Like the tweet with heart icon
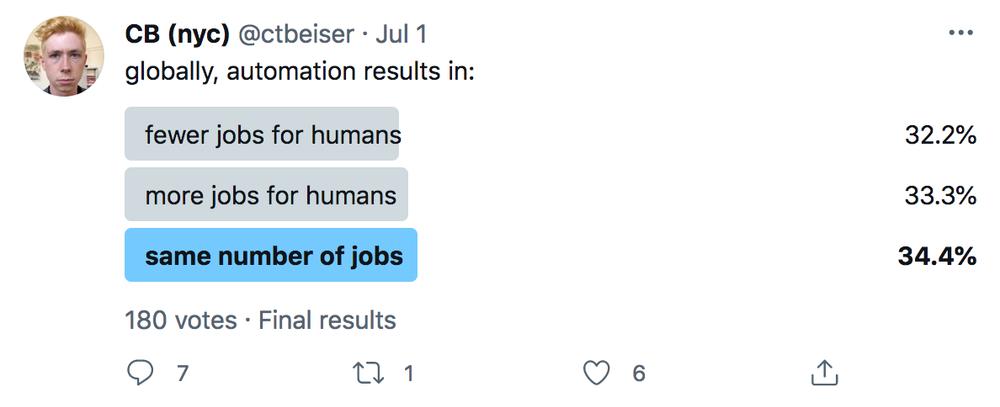Screen dimensions: 1000x407 597,373
